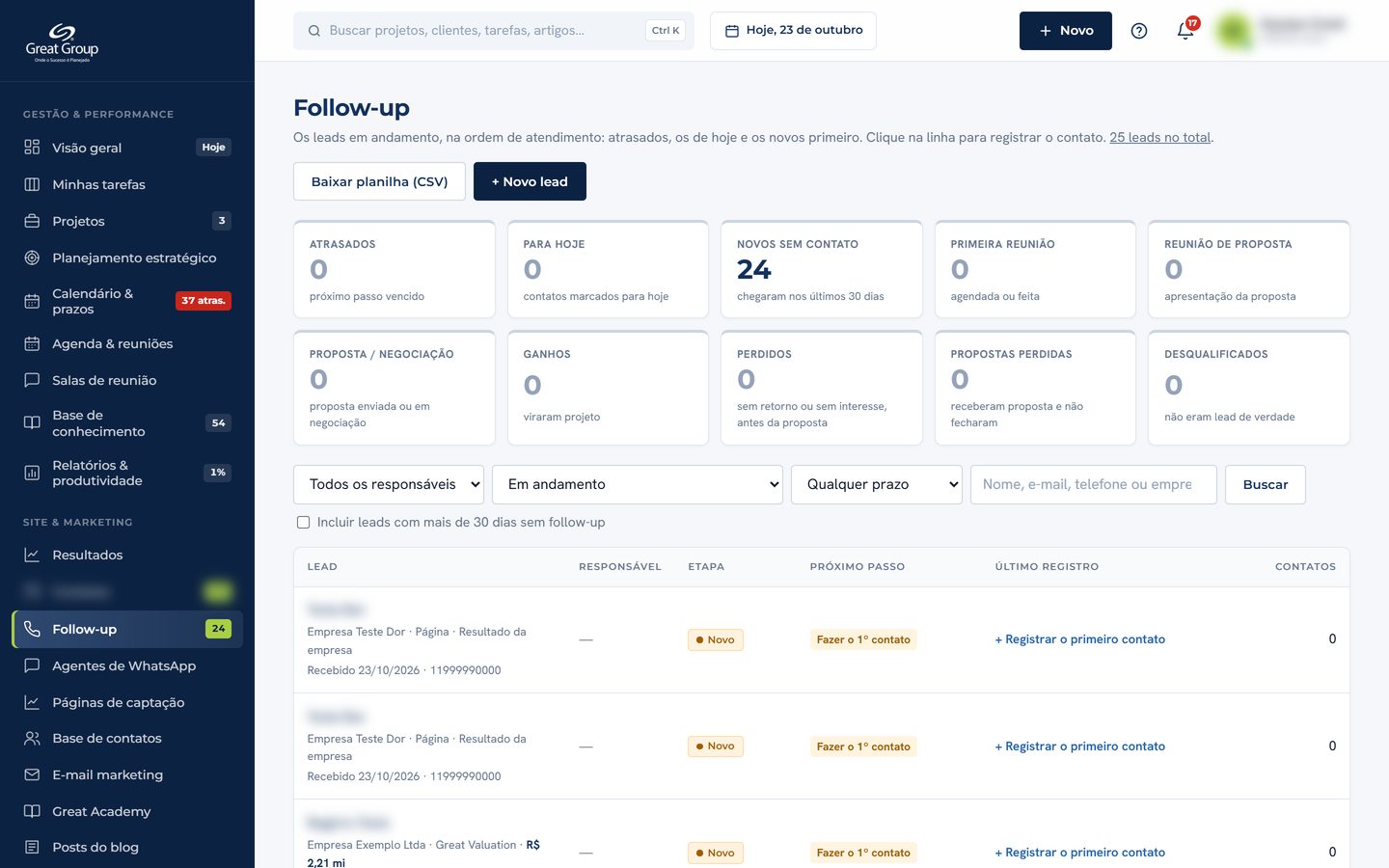Open Desqualificados summary card
1389x868 pixels.
[x=1249, y=388]
